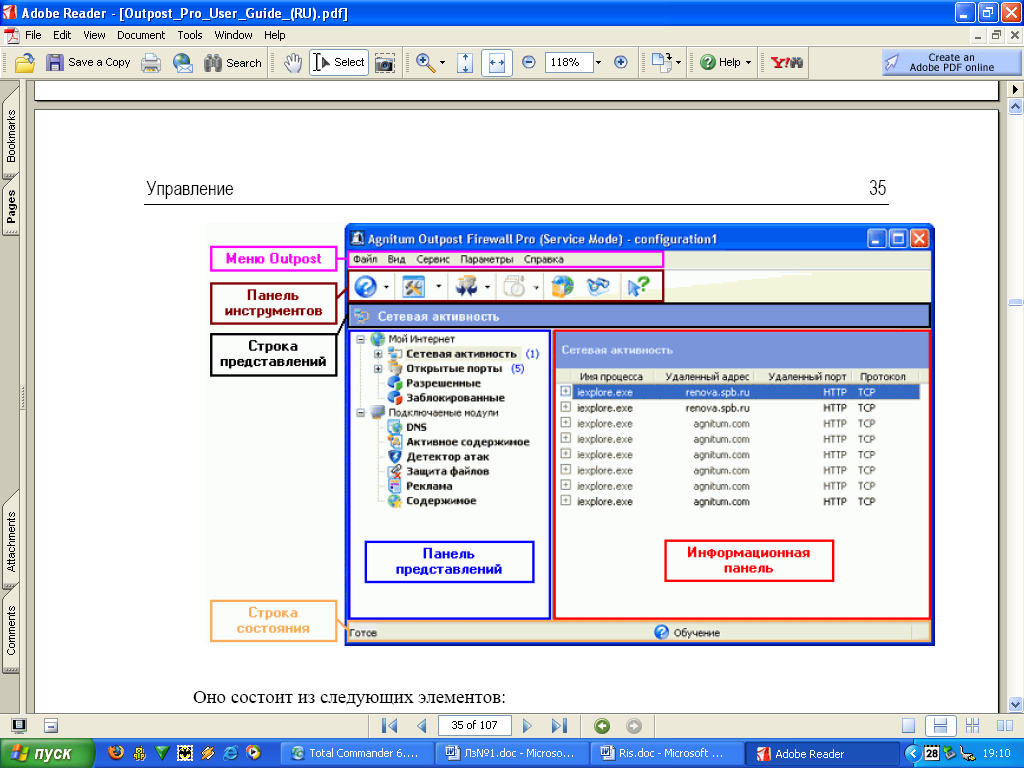Switch to Single Page layout
Image resolution: width=1024 pixels, height=768 pixels.
coord(908,726)
